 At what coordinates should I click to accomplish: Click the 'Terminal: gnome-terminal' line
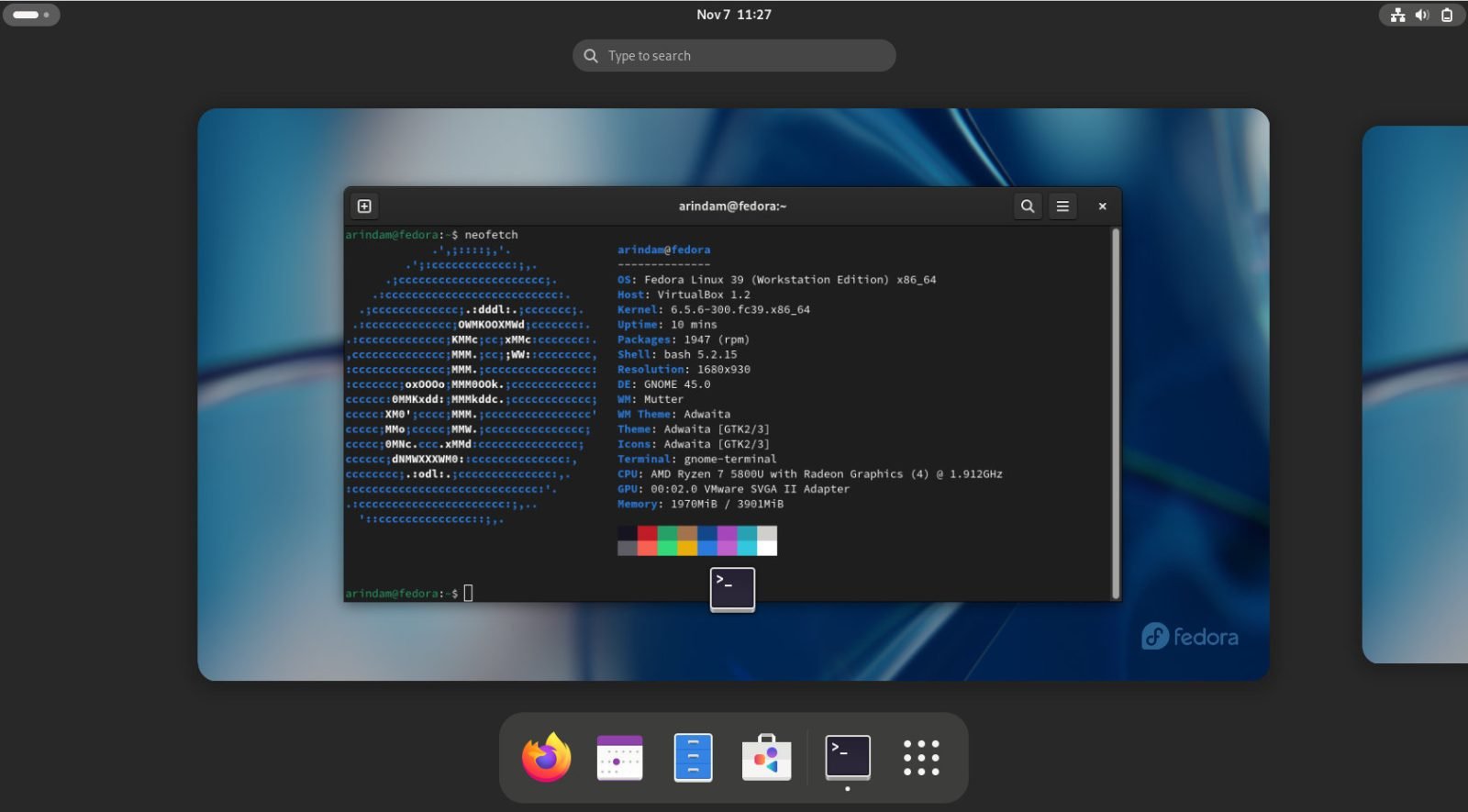(x=696, y=459)
